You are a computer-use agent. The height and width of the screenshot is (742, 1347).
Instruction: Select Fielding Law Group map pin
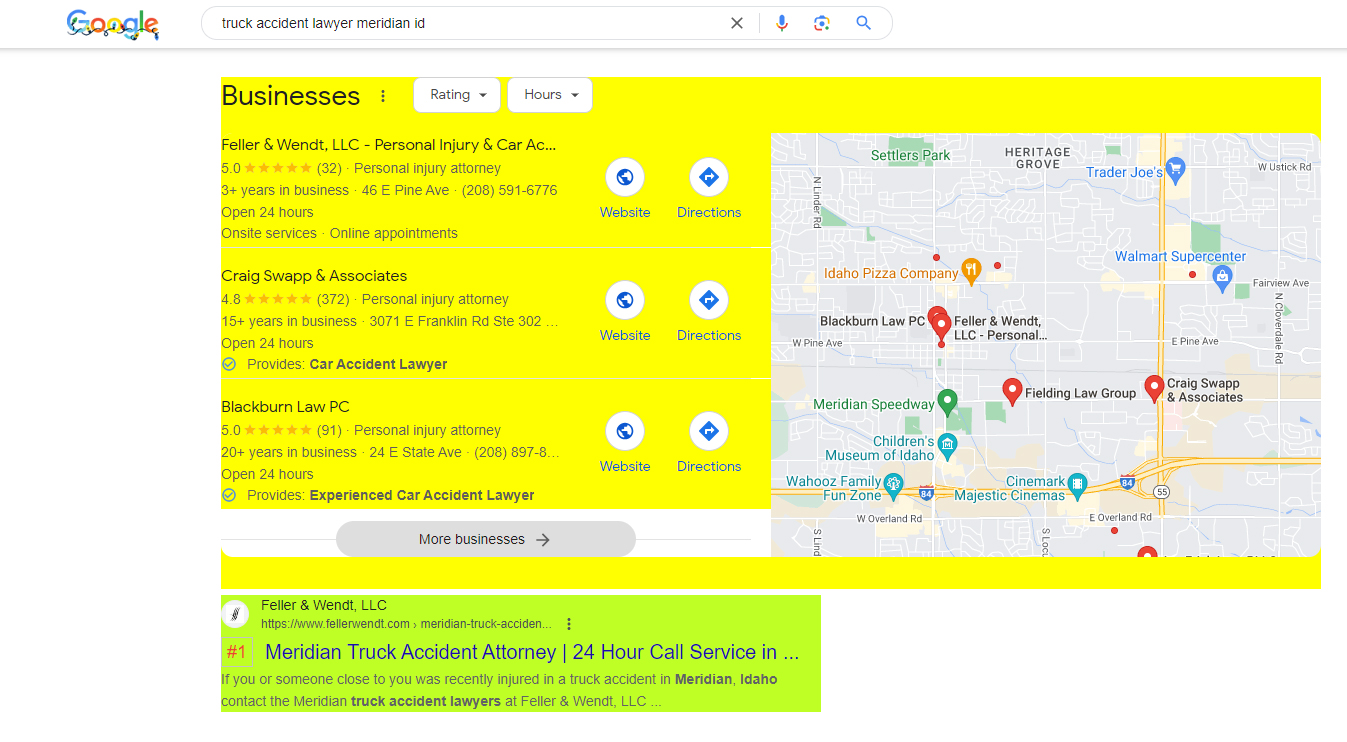[1012, 390]
